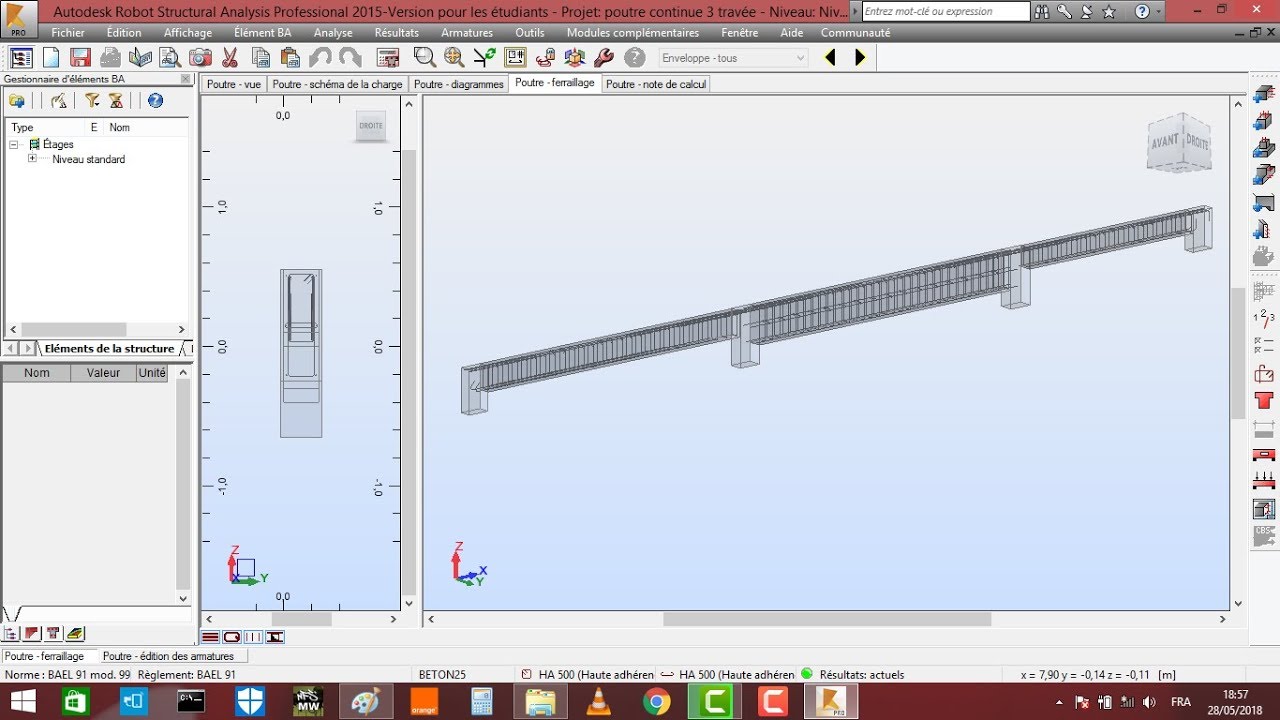Screen dimensions: 1280x720
Task: Expand the Niveau standard tree node
Action: click(x=33, y=159)
